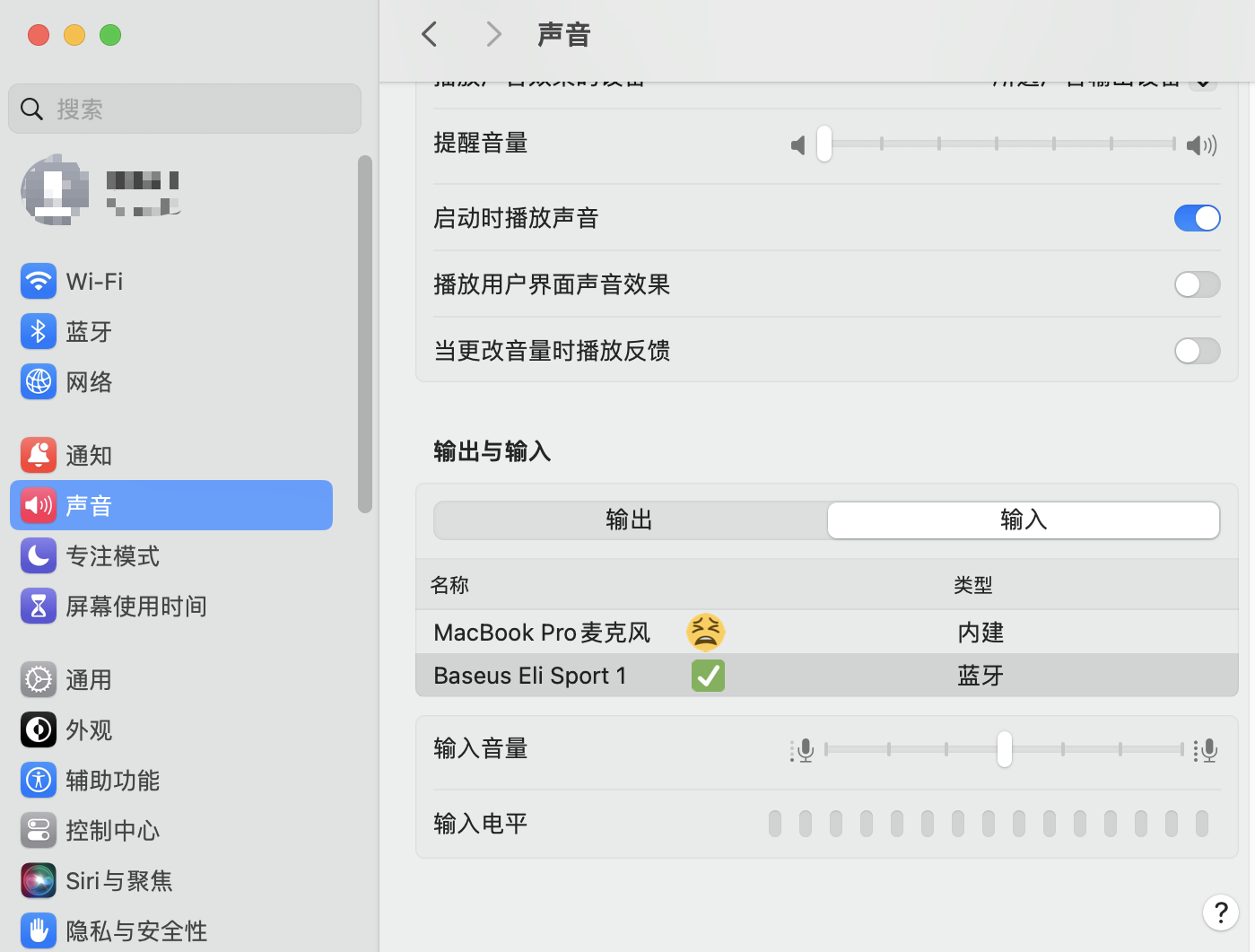Go back using the left chevron
The image size is (1255, 952).
(430, 35)
